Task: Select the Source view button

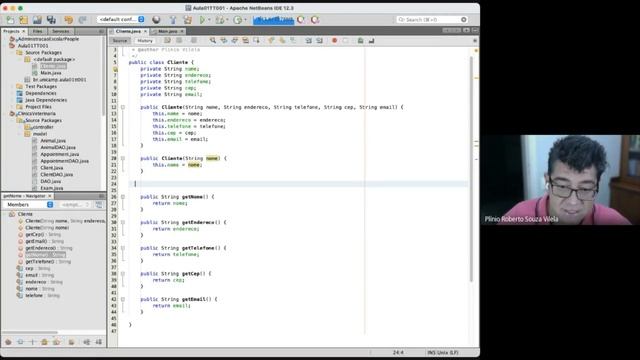Action: point(120,41)
